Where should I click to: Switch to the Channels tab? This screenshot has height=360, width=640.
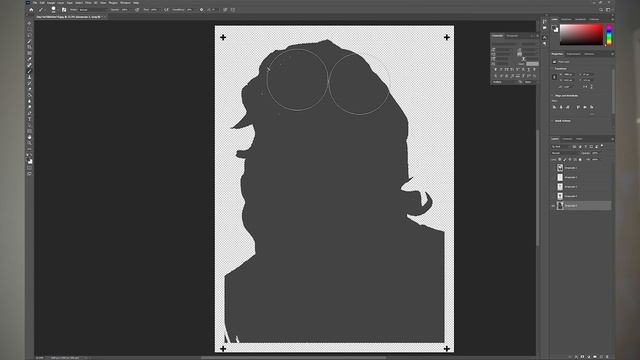pos(567,139)
